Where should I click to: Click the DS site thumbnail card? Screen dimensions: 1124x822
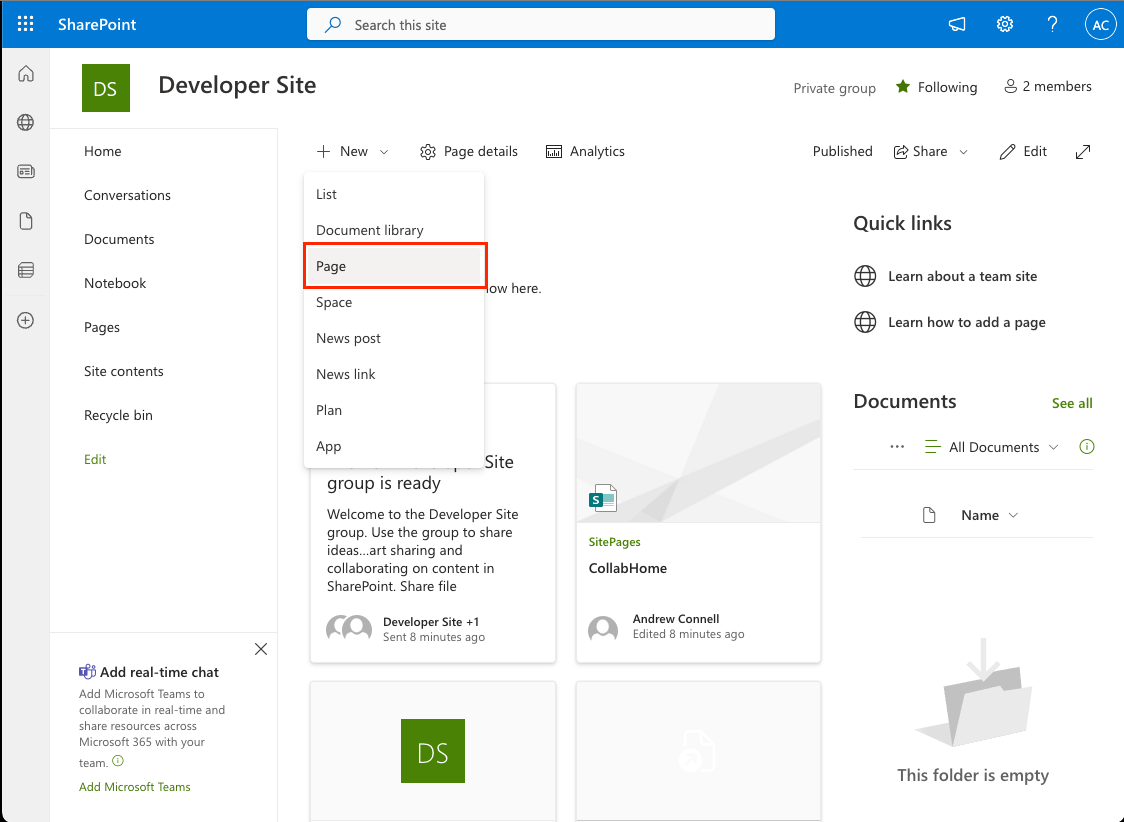[x=433, y=750]
